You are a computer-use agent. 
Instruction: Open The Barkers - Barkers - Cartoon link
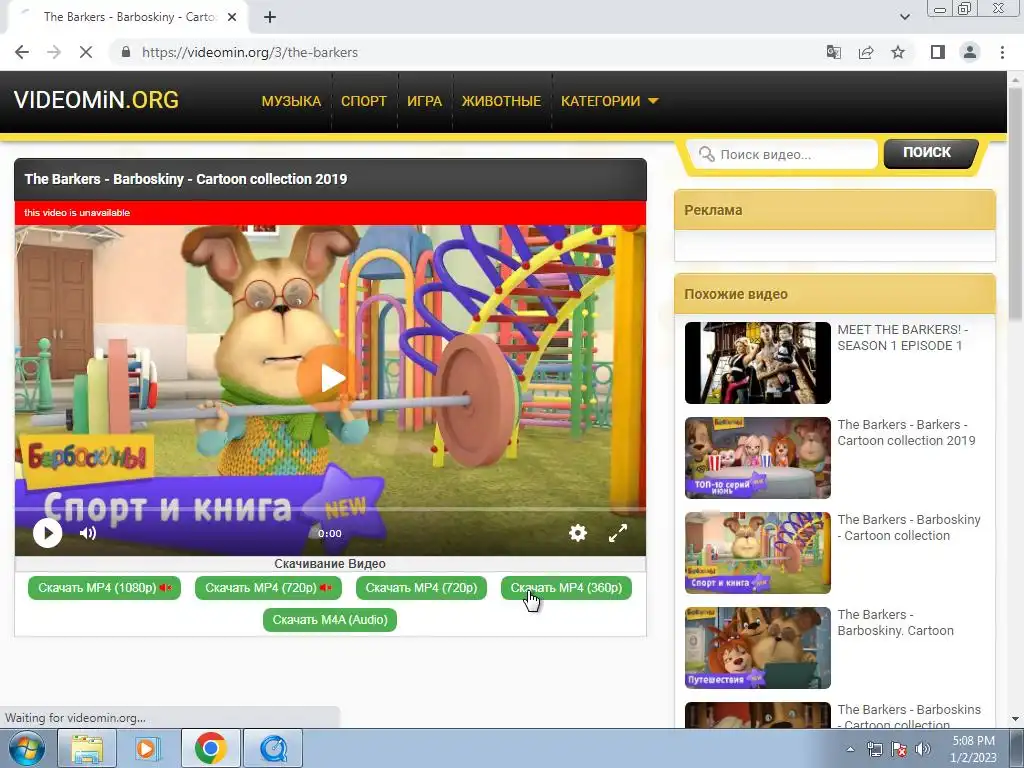906,432
